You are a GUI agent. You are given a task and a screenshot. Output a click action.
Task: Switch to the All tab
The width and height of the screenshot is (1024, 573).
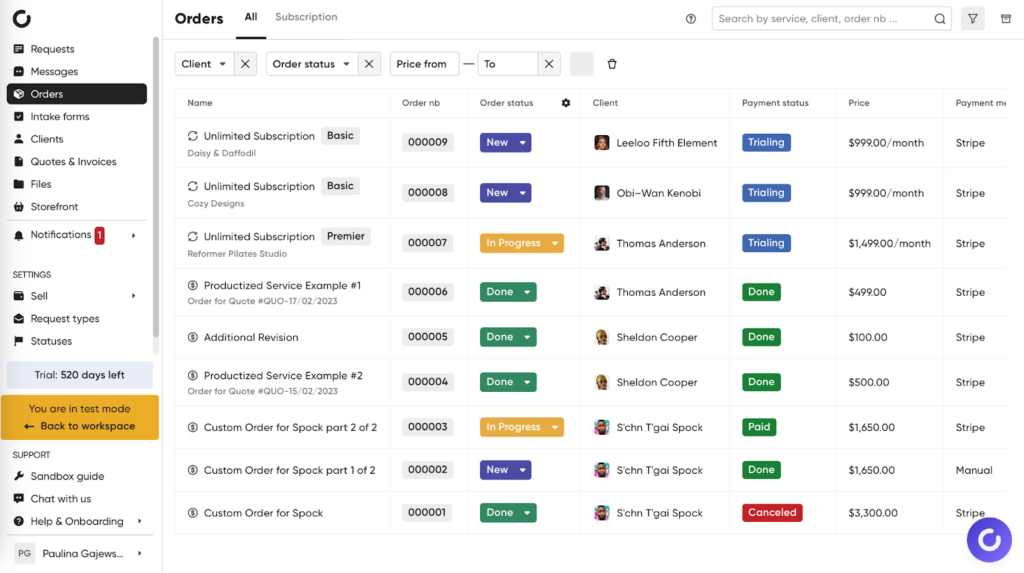point(251,17)
